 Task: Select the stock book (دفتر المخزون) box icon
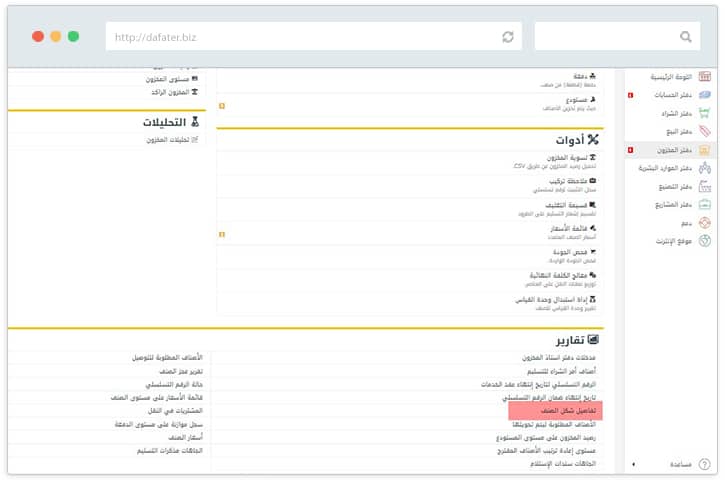click(x=704, y=150)
